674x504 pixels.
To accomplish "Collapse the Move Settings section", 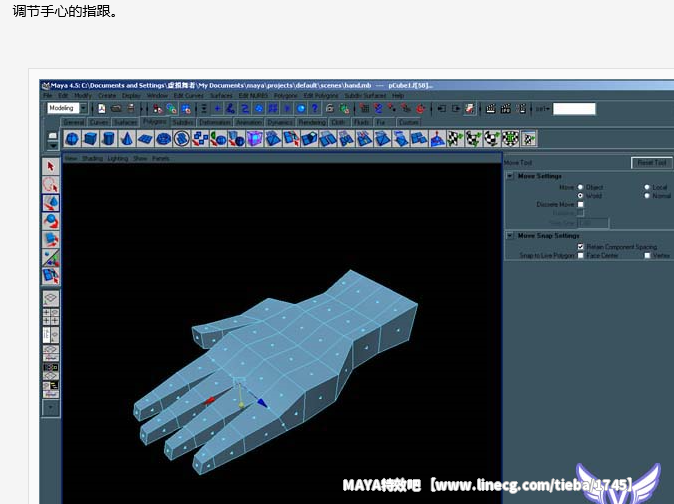I will pyautogui.click(x=511, y=177).
